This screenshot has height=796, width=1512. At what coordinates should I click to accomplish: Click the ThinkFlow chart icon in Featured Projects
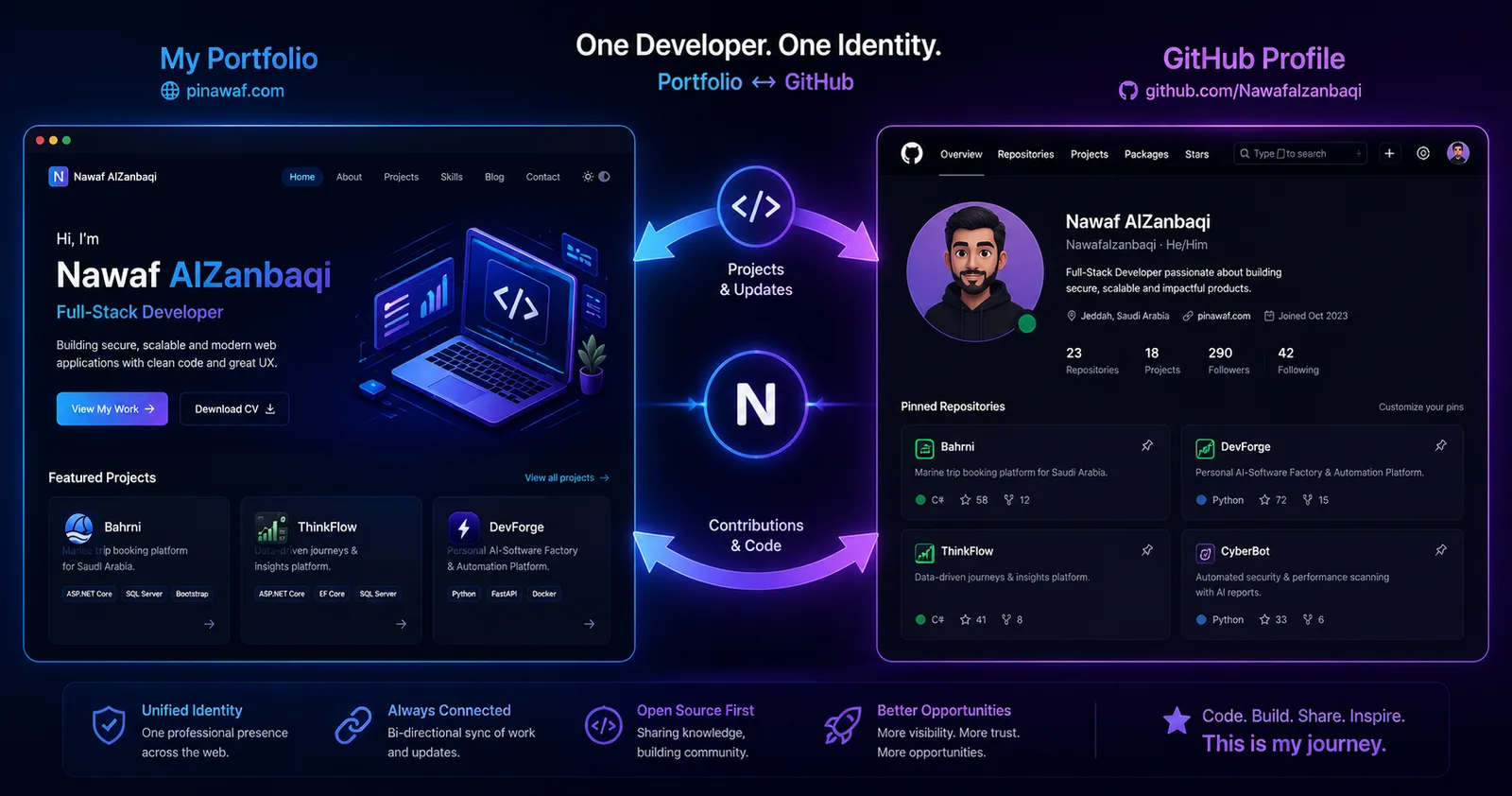click(271, 528)
